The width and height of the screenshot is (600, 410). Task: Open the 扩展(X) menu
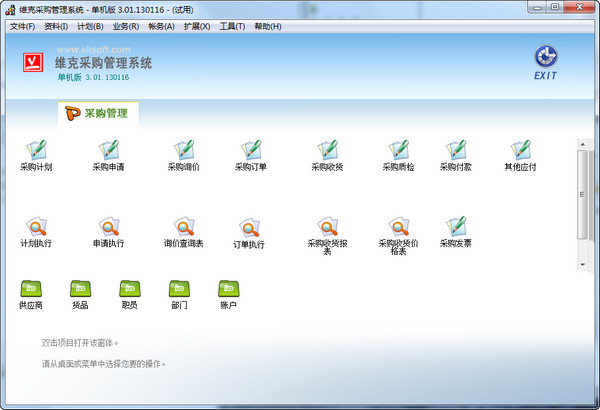pyautogui.click(x=197, y=26)
